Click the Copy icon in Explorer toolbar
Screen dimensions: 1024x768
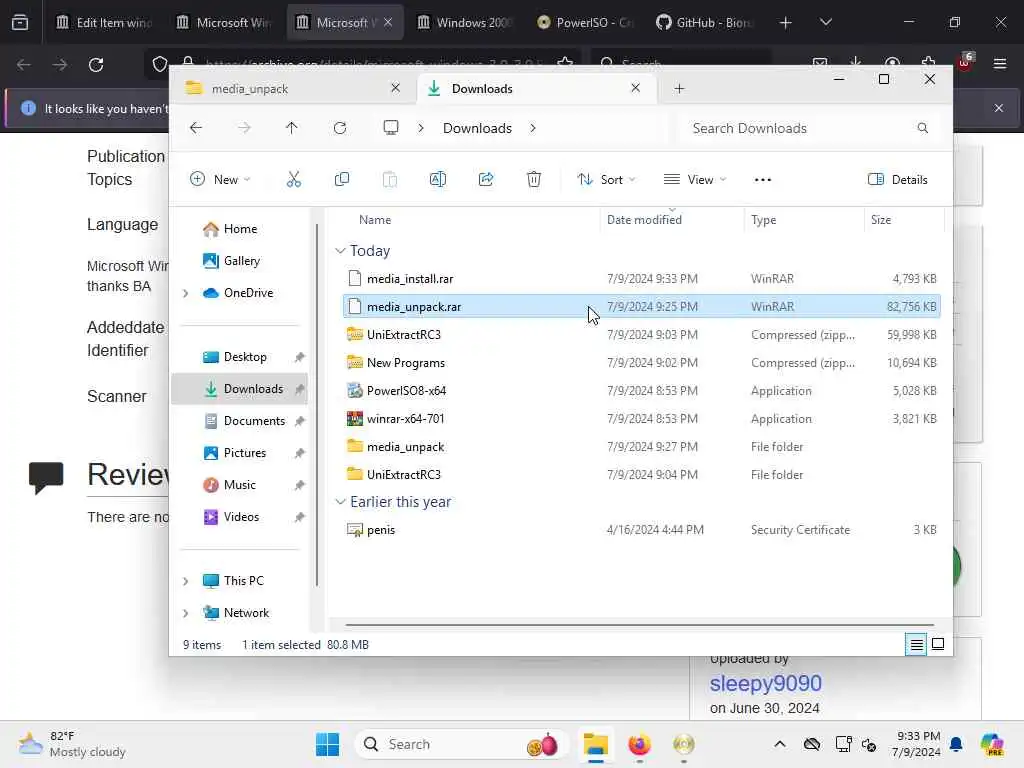(342, 180)
